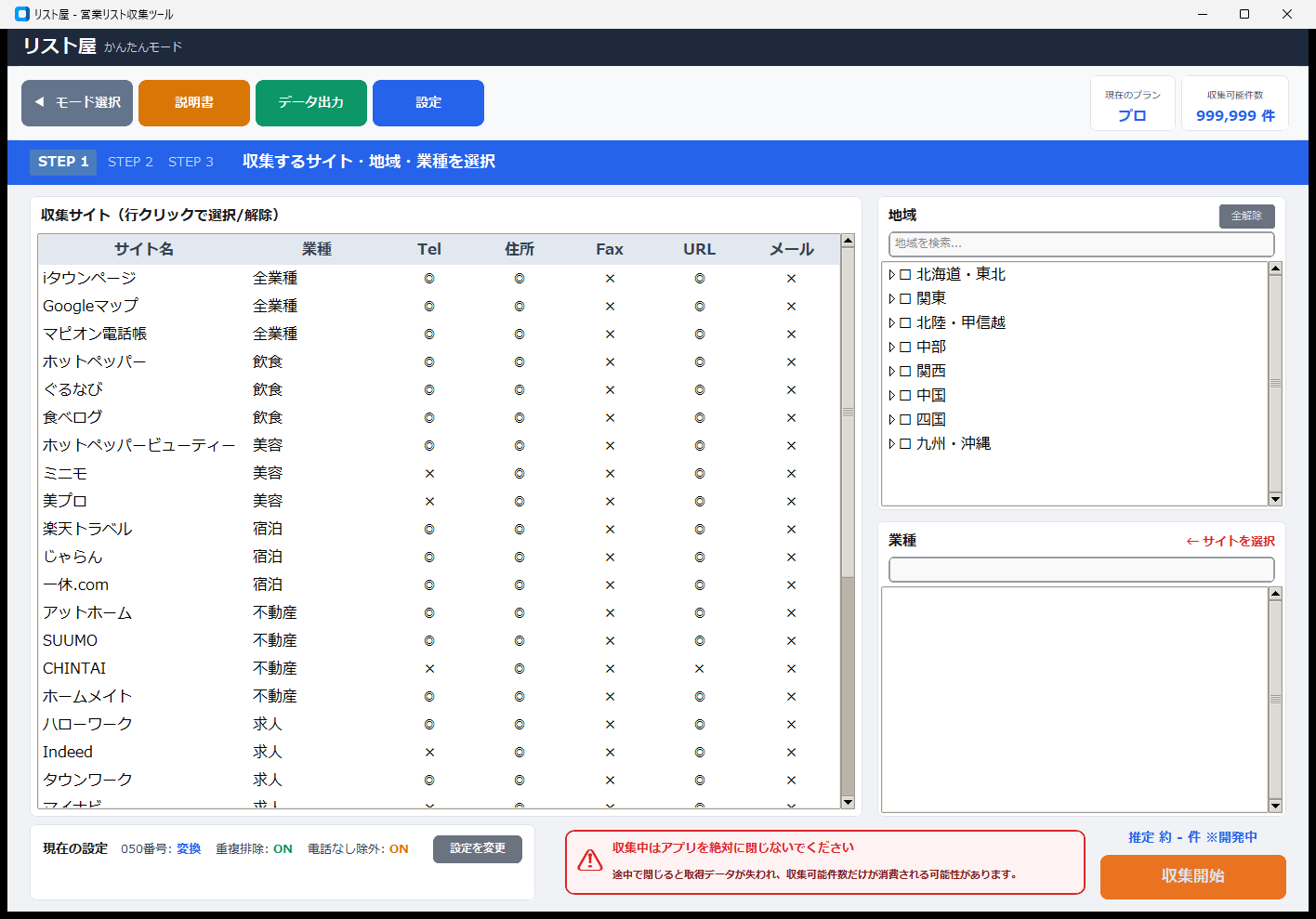1316x919 pixels.
Task: Click the リスト屋 app icon in title bar
Action: click(22, 14)
